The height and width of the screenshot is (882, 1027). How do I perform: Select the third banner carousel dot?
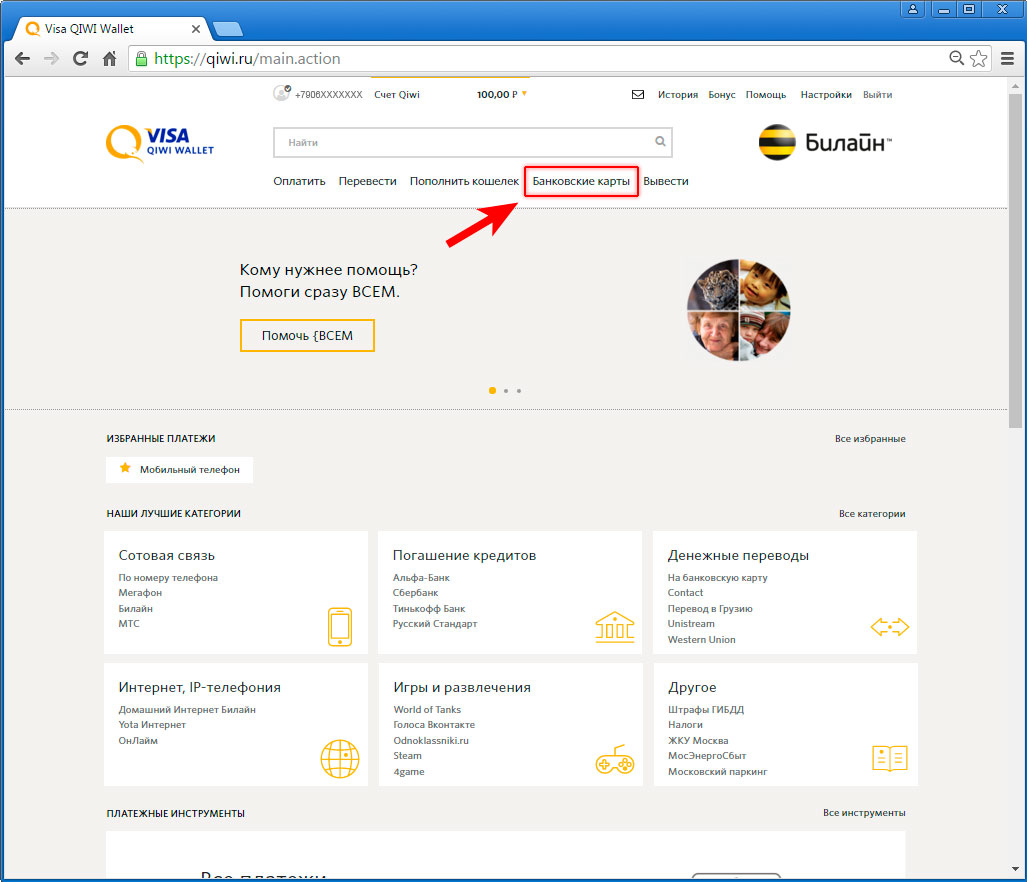point(519,391)
